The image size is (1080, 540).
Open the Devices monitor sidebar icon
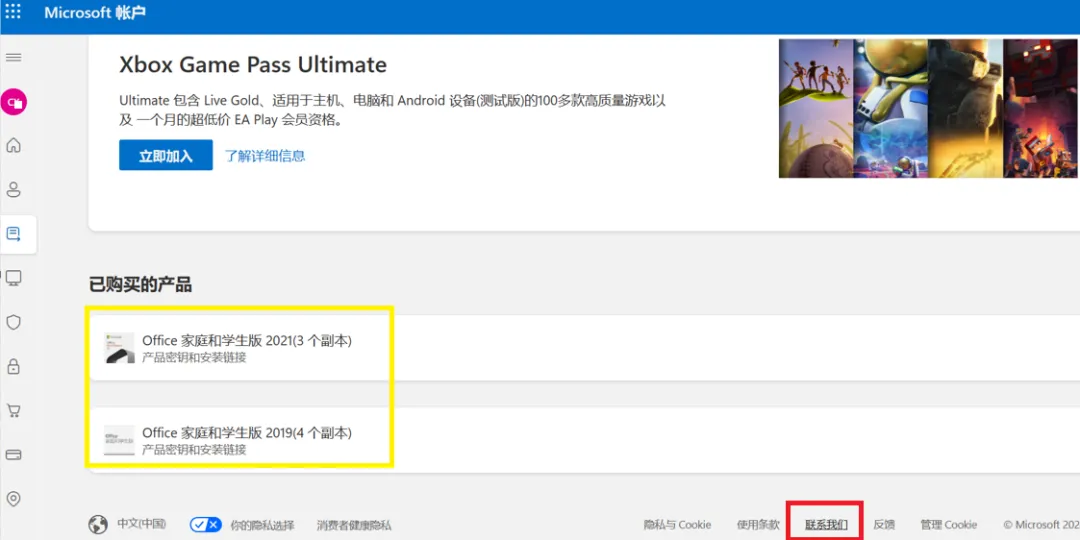click(13, 278)
